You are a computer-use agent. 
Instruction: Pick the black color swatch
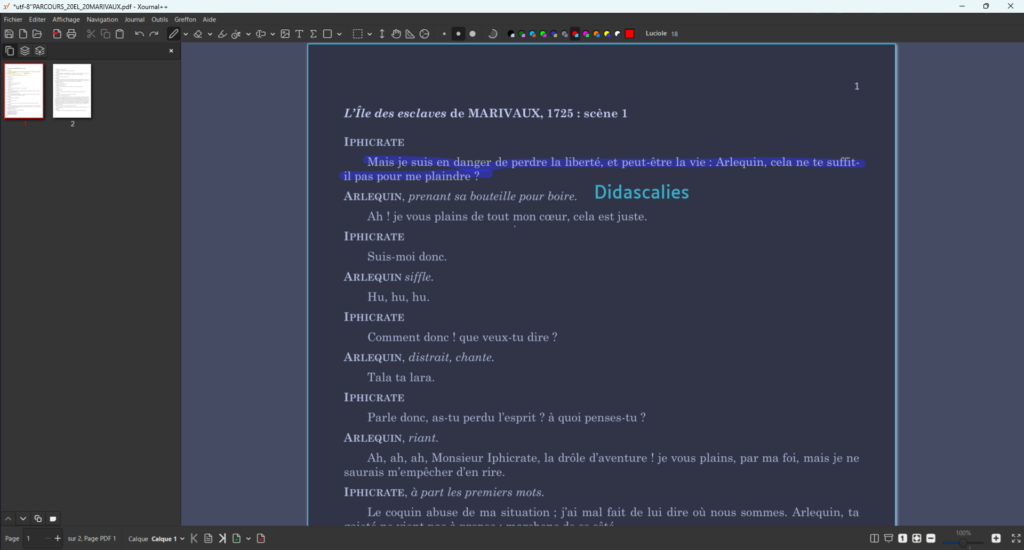[x=511, y=34]
